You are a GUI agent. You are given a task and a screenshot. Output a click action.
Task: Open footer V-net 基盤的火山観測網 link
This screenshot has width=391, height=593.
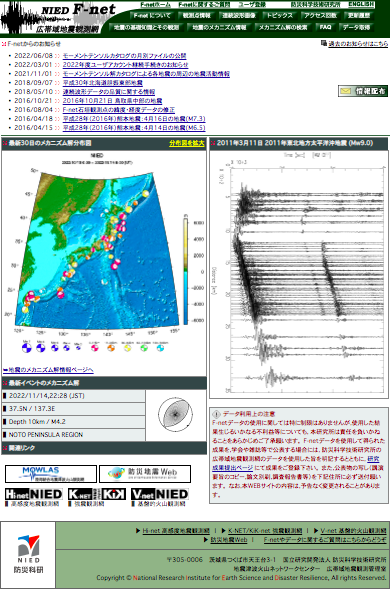(x=353, y=531)
